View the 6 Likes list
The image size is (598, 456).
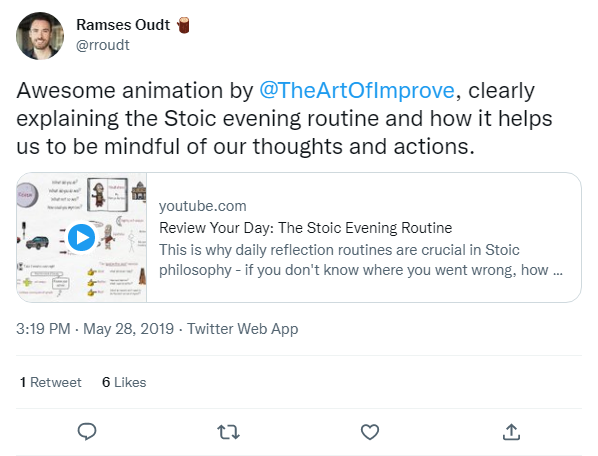(124, 382)
